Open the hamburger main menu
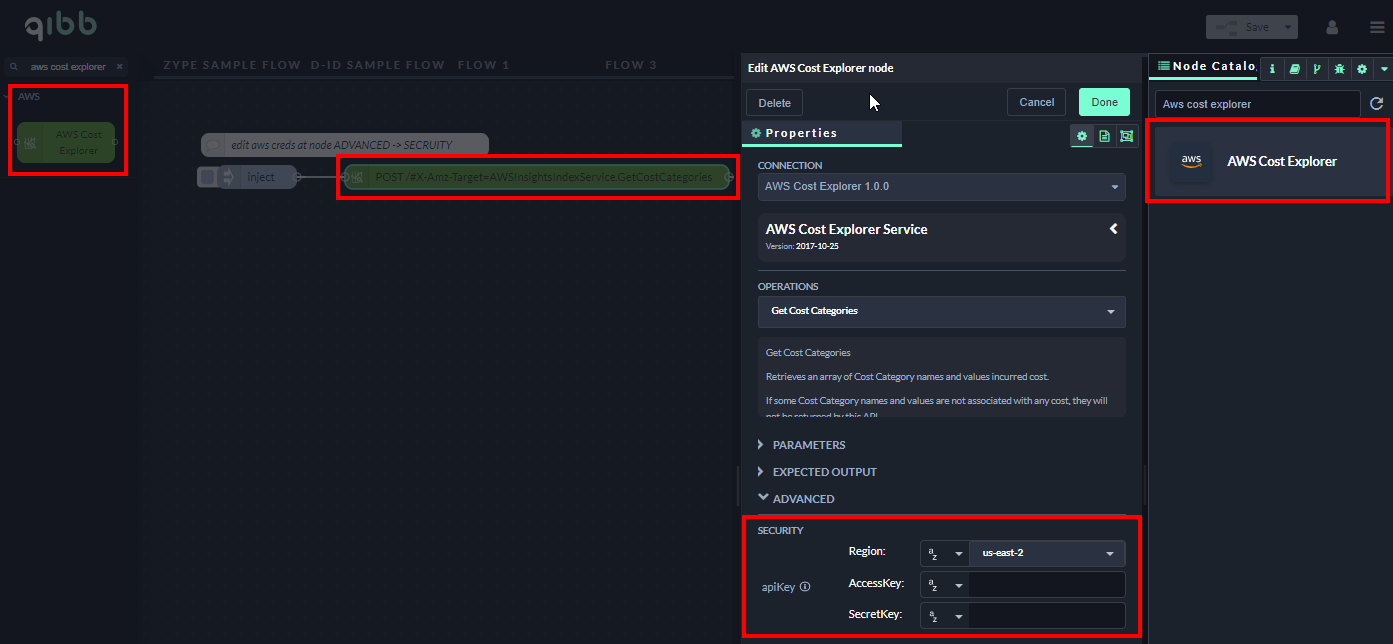Image resolution: width=1393 pixels, height=644 pixels. pyautogui.click(x=1377, y=27)
